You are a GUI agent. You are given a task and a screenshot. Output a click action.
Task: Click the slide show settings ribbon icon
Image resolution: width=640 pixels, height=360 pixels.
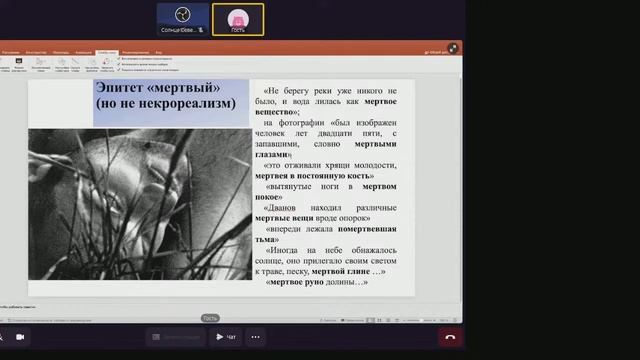(x=62, y=64)
